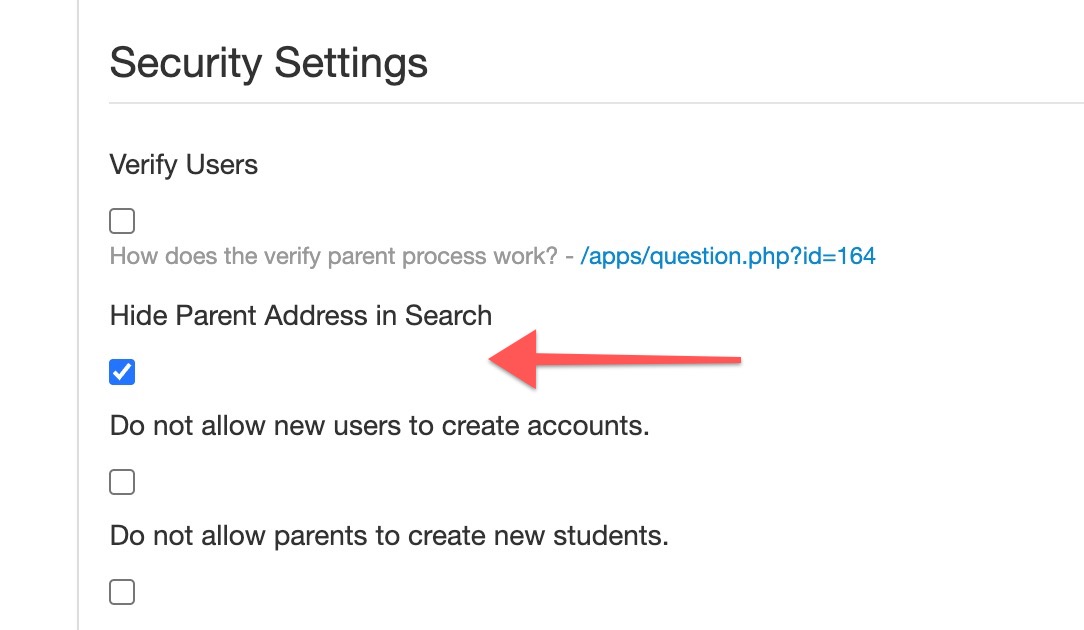Check the box preventing parents creating new students
1084x630 pixels.
(x=122, y=592)
